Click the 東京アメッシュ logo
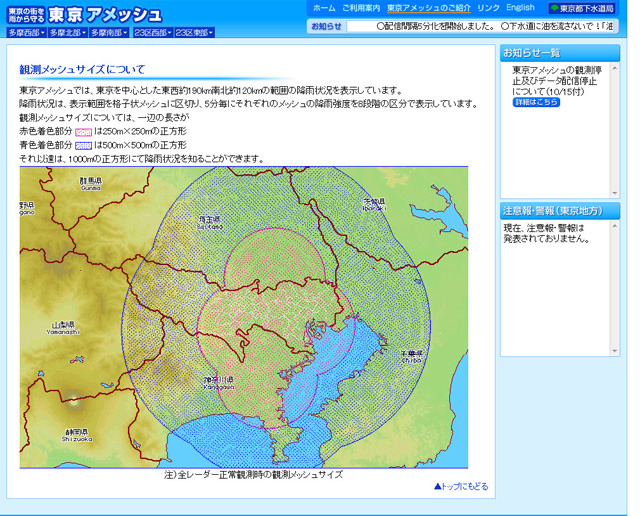Image resolution: width=640 pixels, height=516 pixels. pos(105,15)
